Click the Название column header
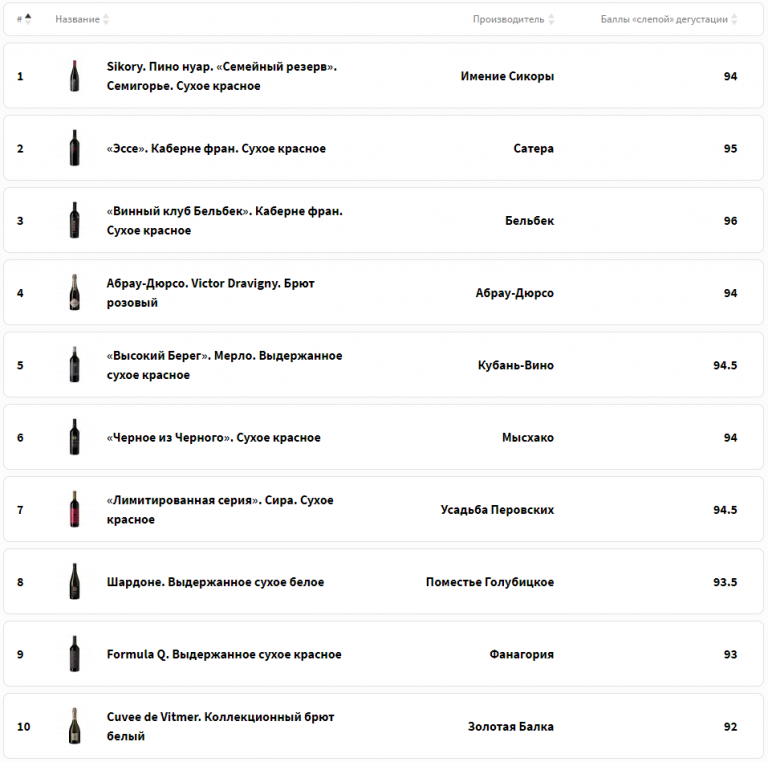Screen dimensions: 768x762 coord(77,19)
